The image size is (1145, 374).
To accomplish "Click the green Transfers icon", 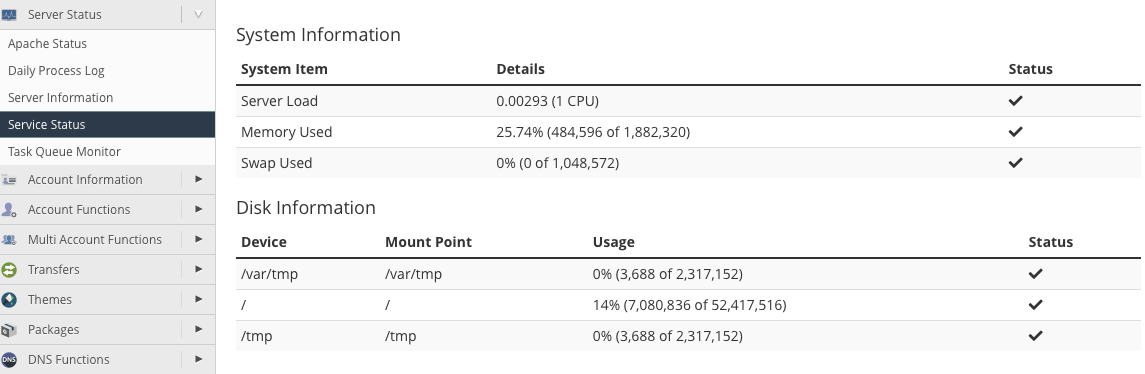I will click(x=9, y=270).
